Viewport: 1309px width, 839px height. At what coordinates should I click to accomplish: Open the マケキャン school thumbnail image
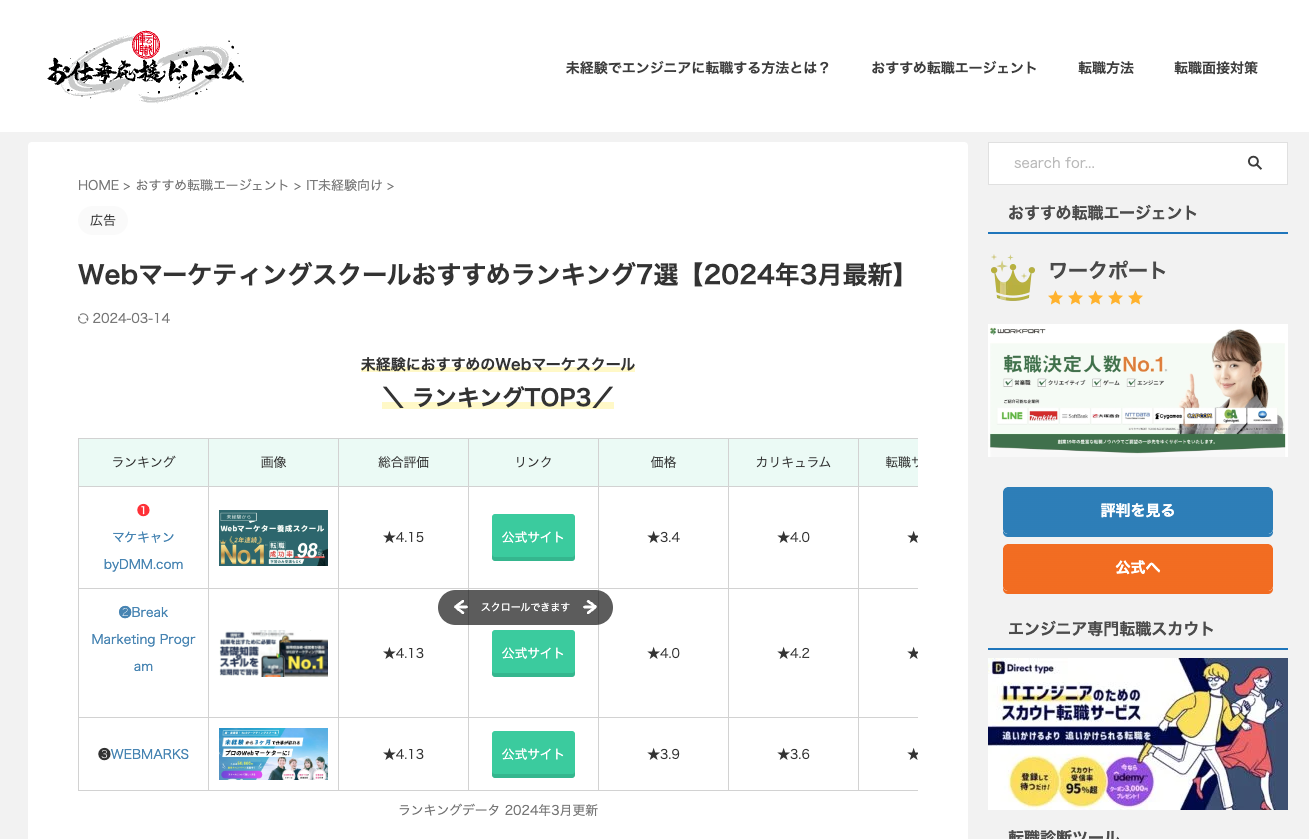coord(273,538)
